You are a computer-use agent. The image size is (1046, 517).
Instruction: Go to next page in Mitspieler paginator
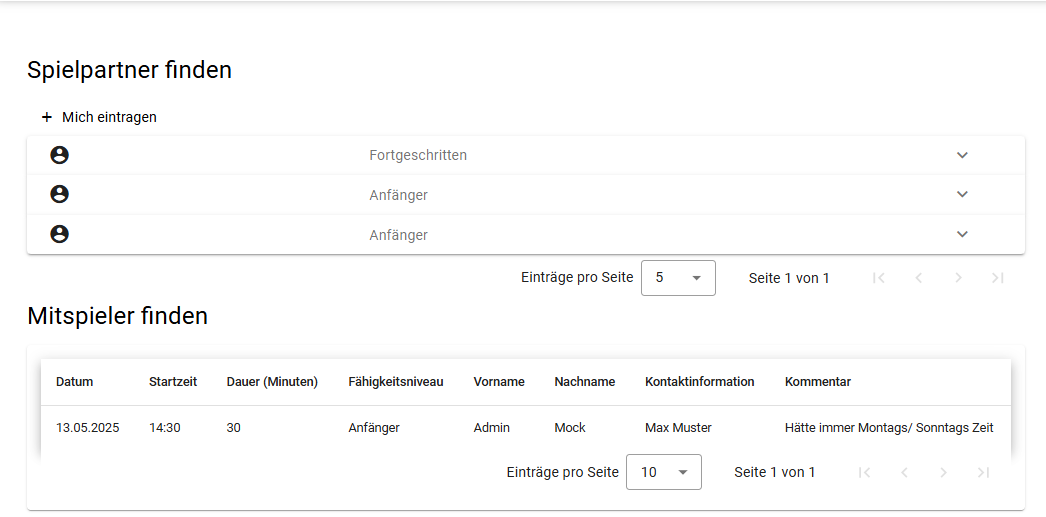[x=943, y=472]
